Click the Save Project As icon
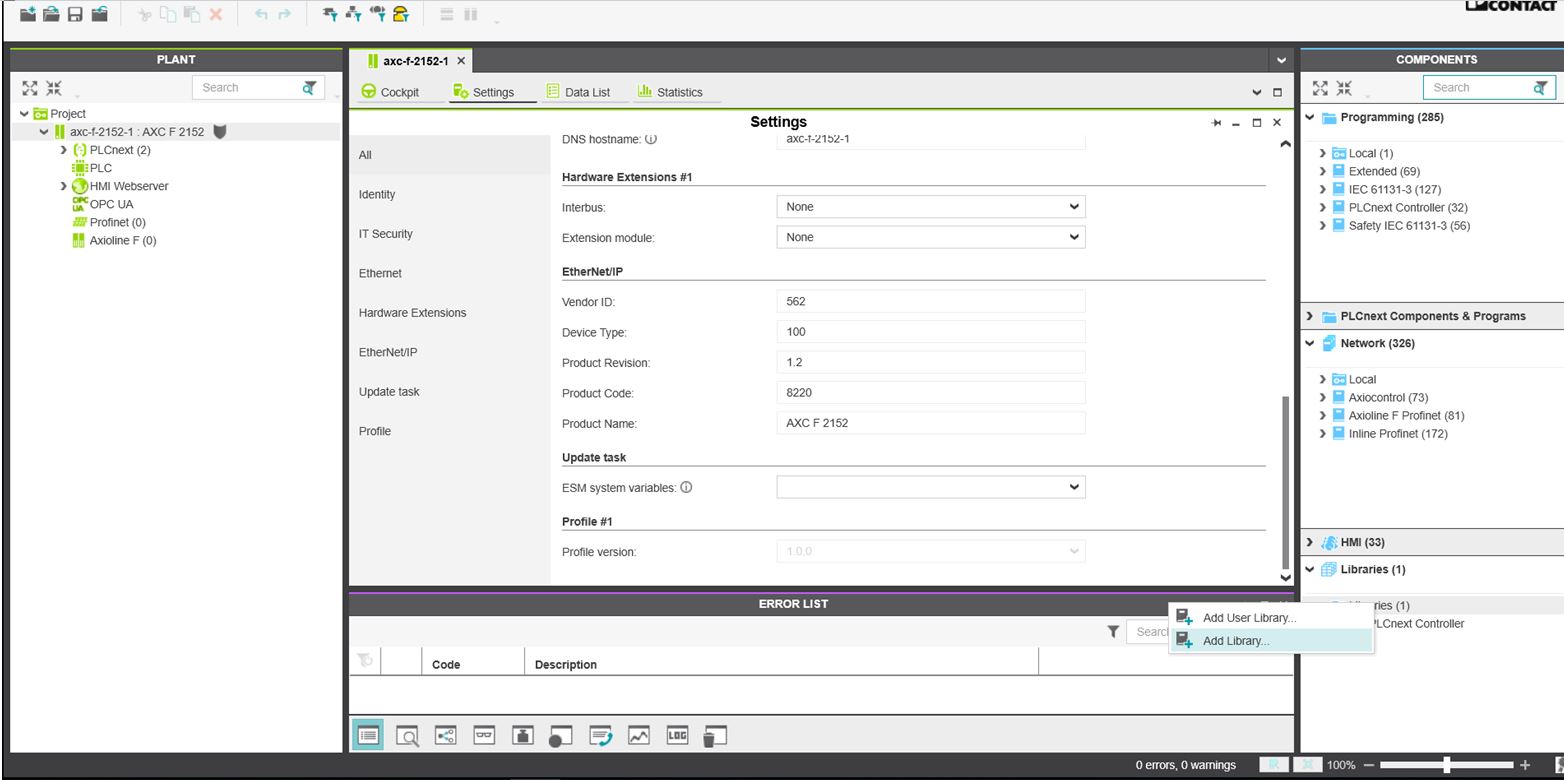Viewport: 1564px width, 780px height. coord(99,14)
